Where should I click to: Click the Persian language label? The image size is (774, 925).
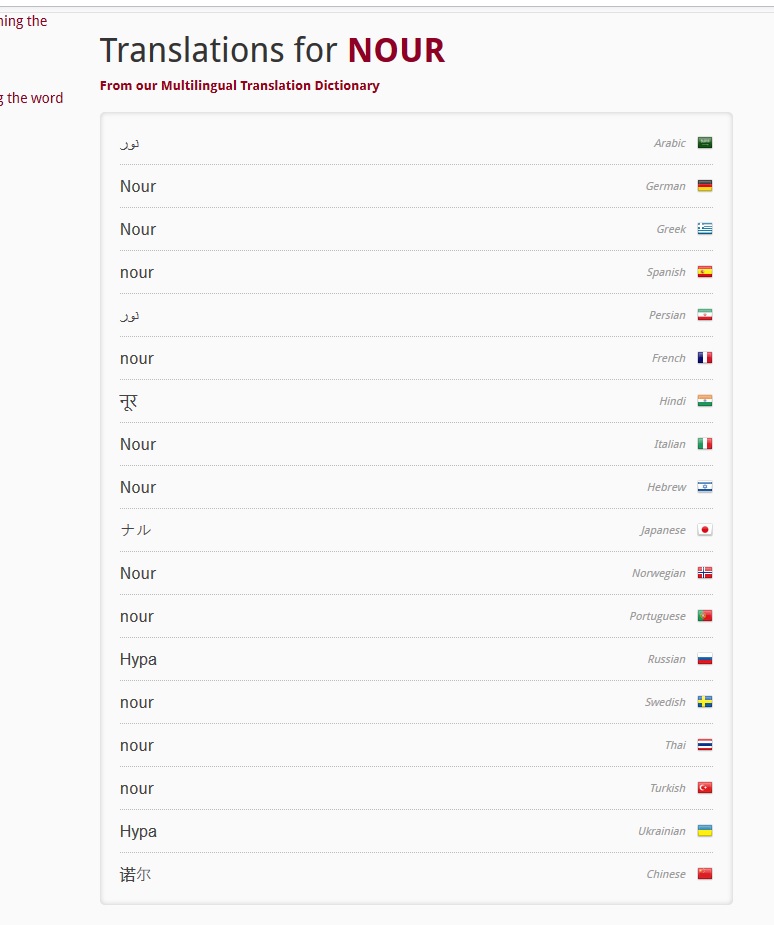pos(667,315)
